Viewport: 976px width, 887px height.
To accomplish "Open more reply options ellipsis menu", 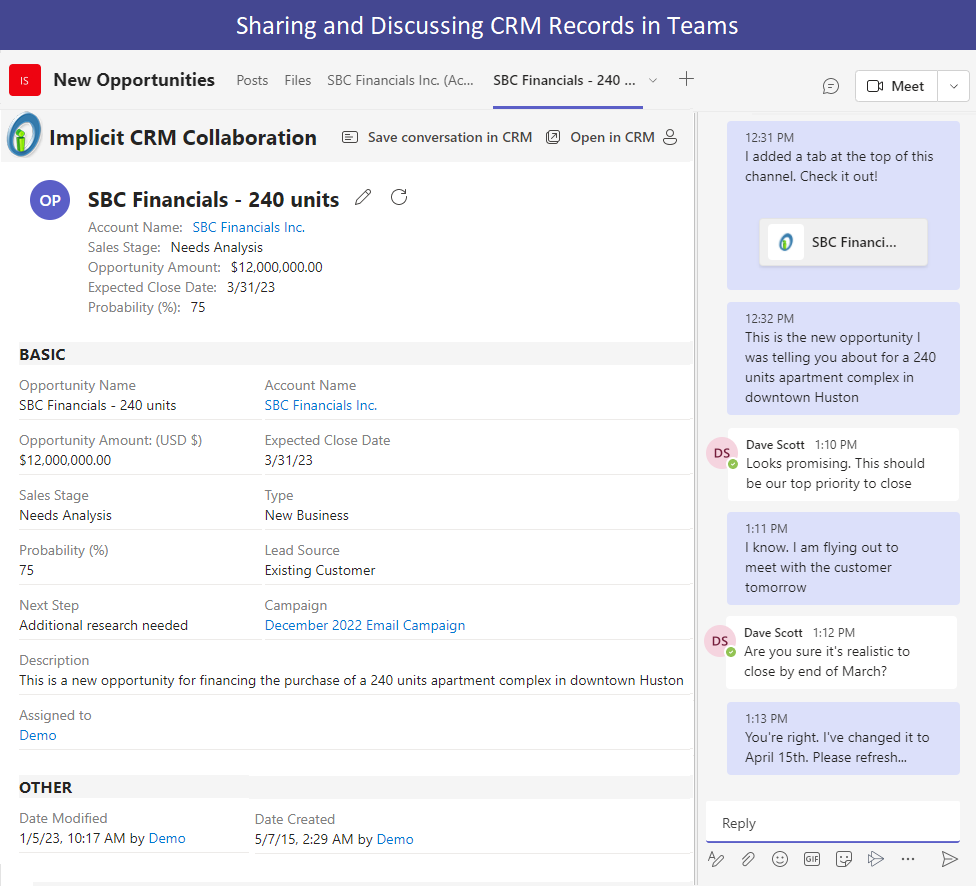I will click(x=908, y=859).
